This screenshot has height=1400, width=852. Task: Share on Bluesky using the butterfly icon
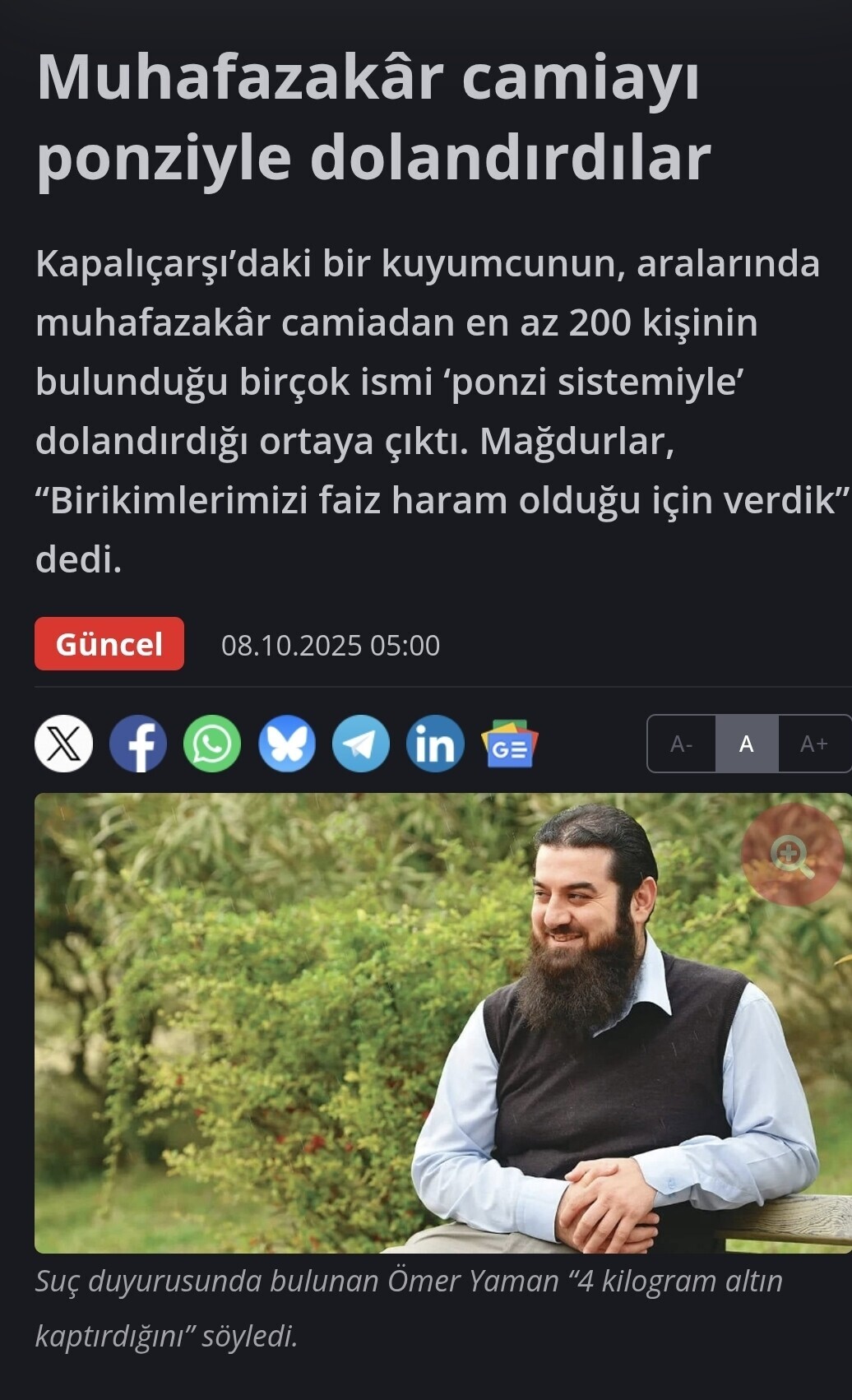click(287, 744)
